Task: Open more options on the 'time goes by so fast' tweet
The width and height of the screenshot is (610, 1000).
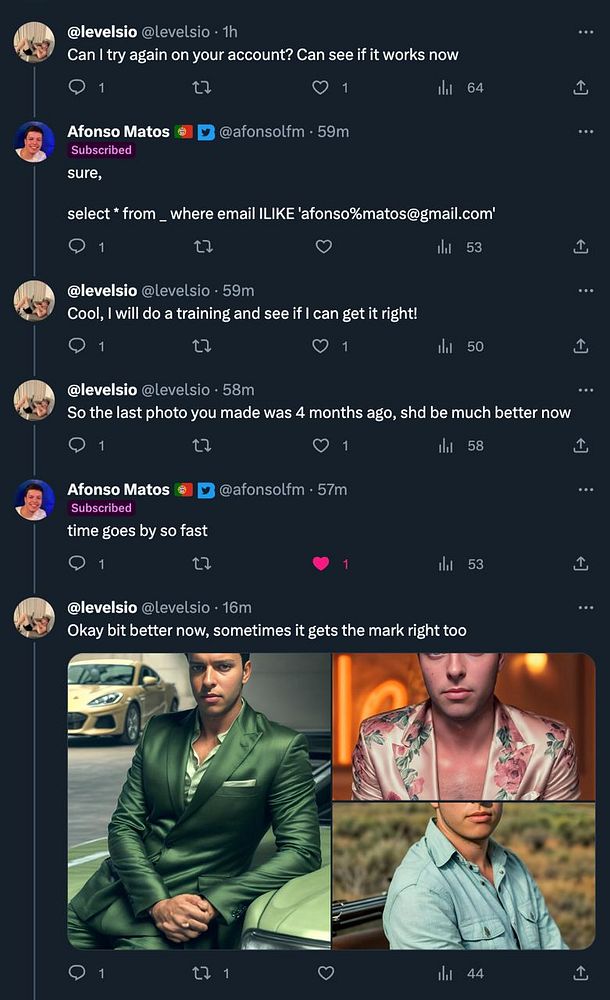Action: coord(585,490)
